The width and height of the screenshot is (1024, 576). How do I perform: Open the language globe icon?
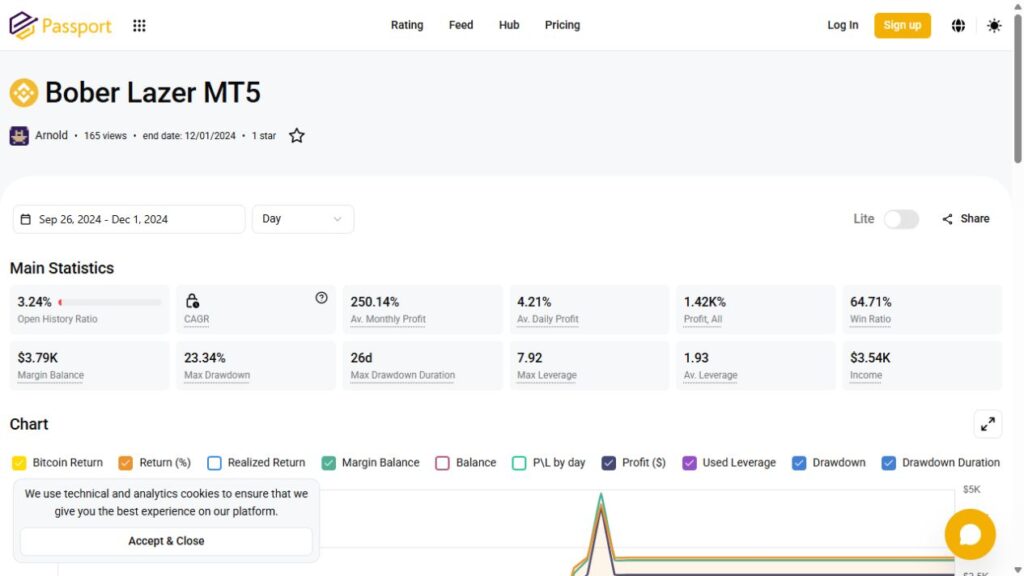[958, 25]
